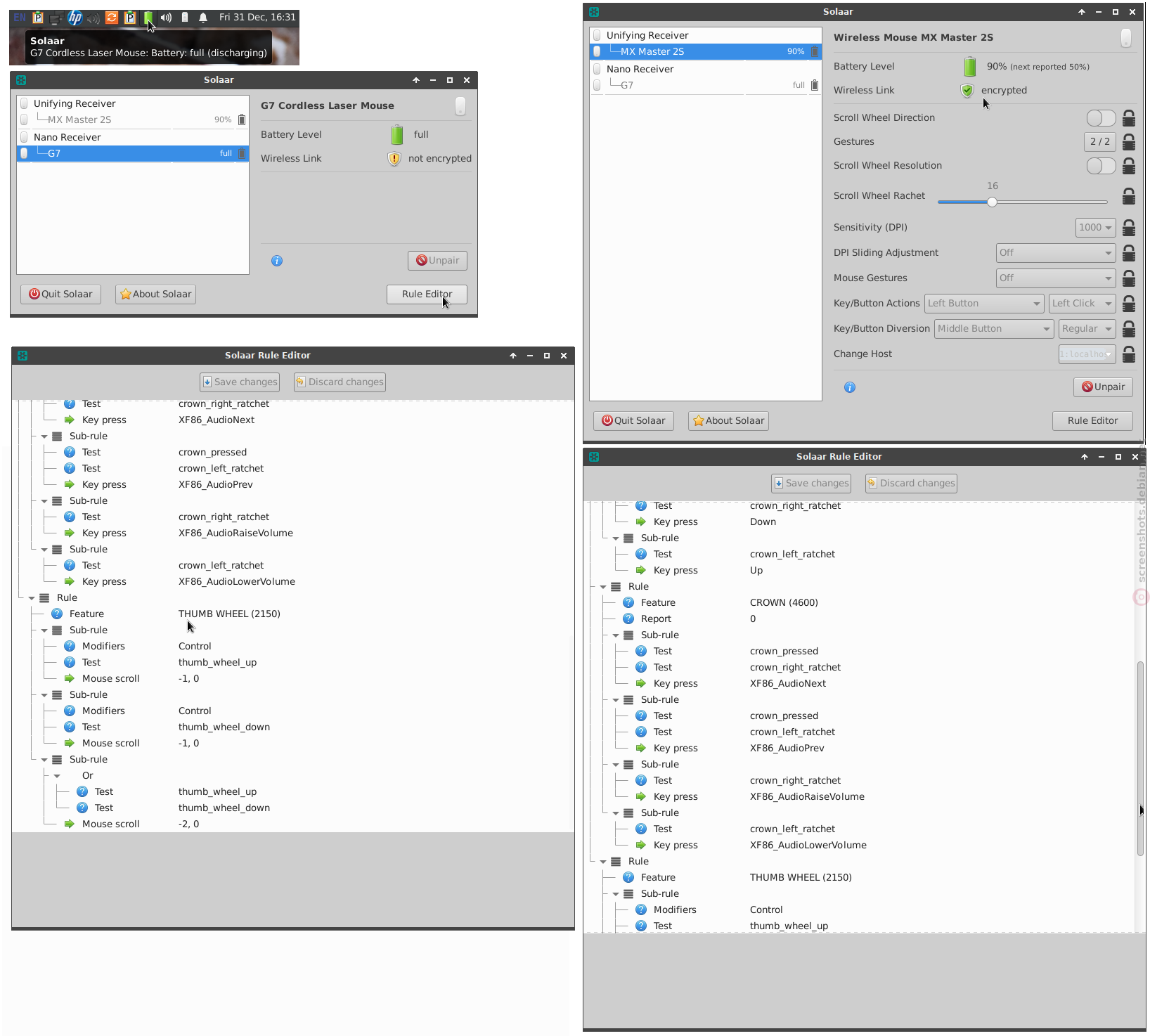Collapse the Or node in the left Rule Editor
Screen dimensions: 1150x1036
pos(57,776)
